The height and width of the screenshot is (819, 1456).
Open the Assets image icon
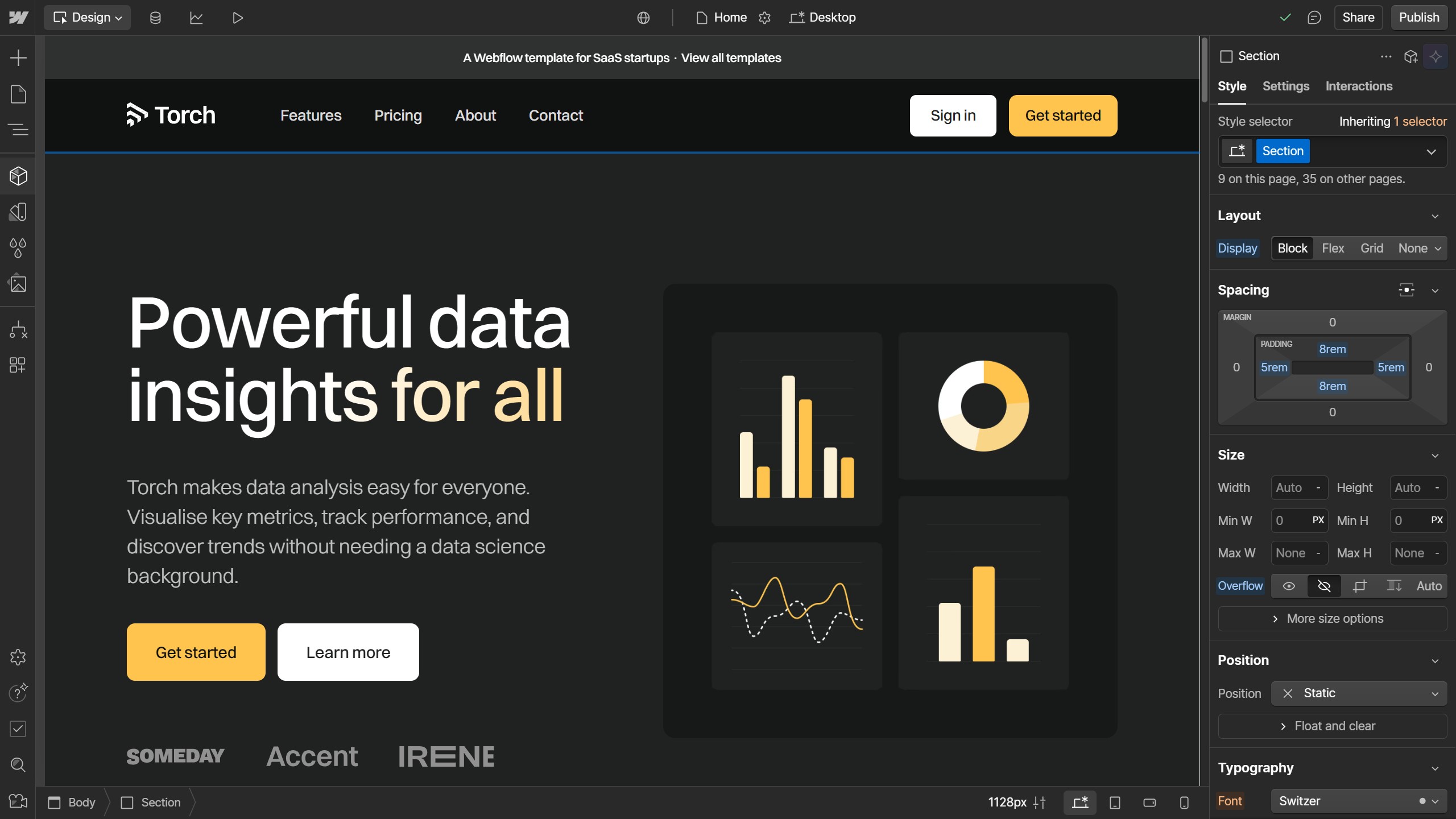[18, 283]
